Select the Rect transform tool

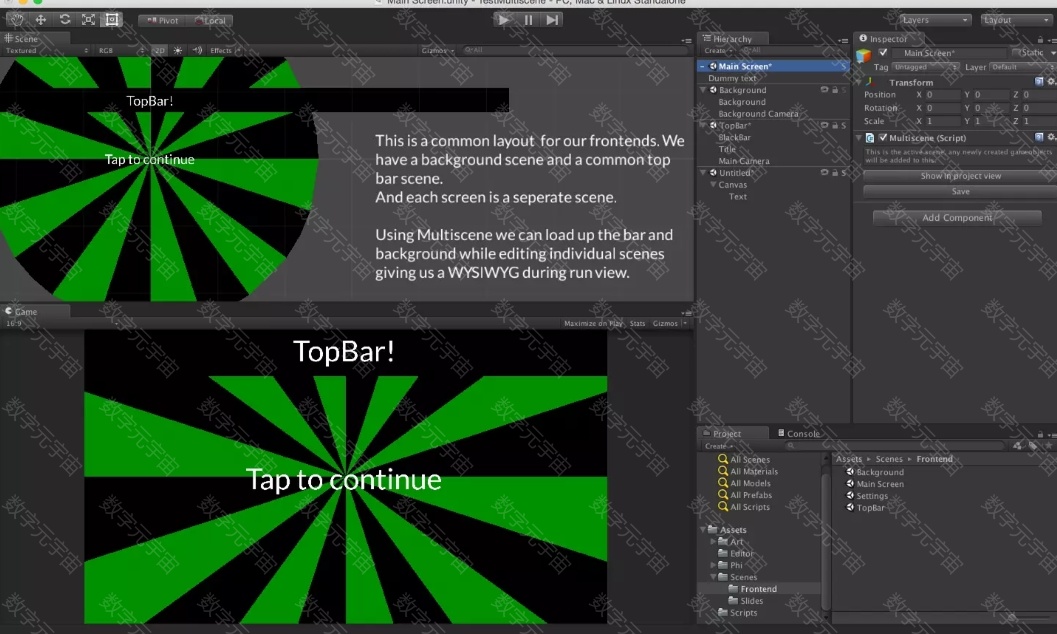click(x=112, y=20)
